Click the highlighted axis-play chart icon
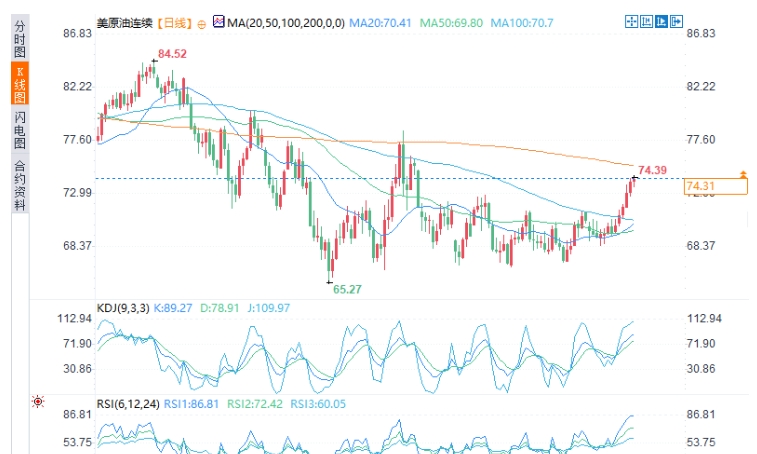The image size is (757, 454). pyautogui.click(x=661, y=21)
